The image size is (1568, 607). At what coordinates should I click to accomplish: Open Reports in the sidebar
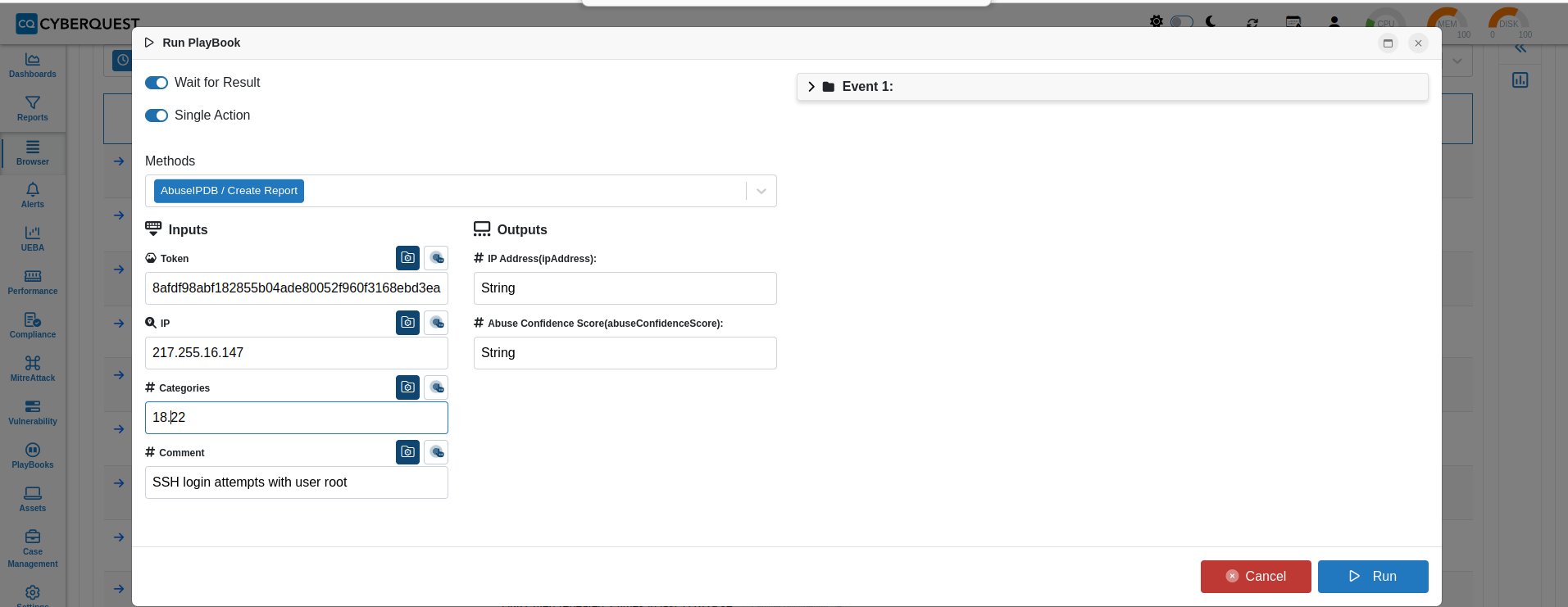33,109
